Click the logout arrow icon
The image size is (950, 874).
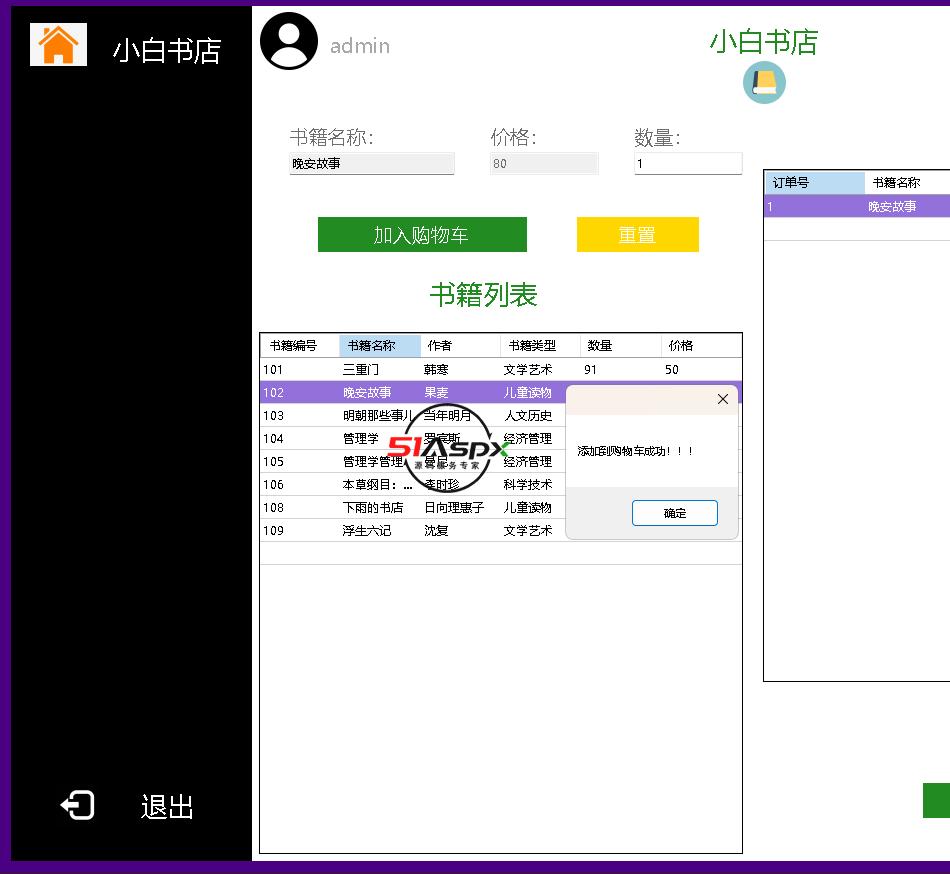pos(78,805)
